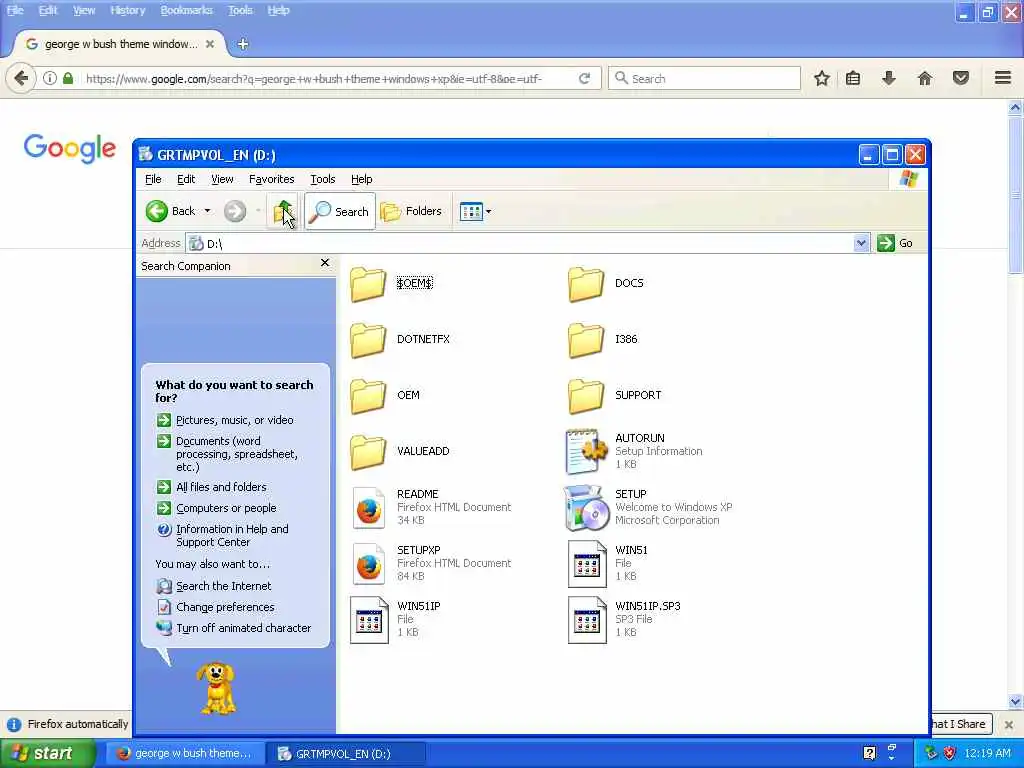Viewport: 1024px width, 768px height.
Task: Reload the page in Firefox
Action: [x=584, y=78]
